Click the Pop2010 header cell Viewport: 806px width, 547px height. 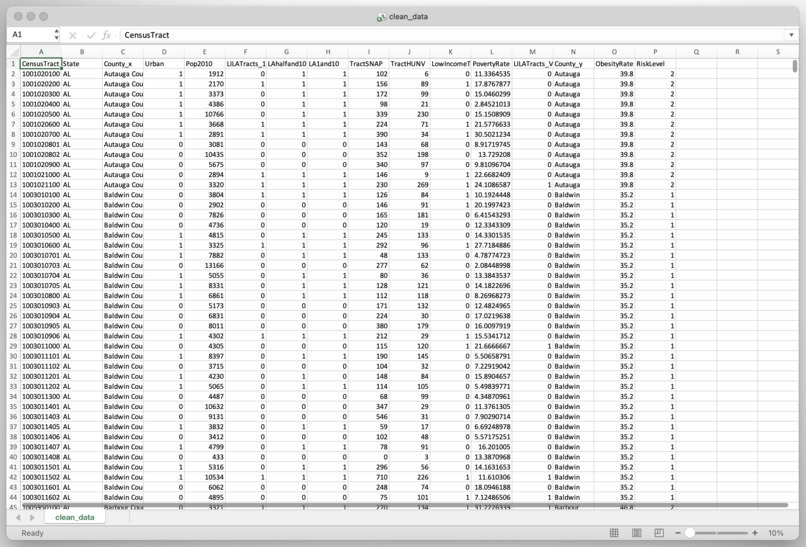(205, 64)
